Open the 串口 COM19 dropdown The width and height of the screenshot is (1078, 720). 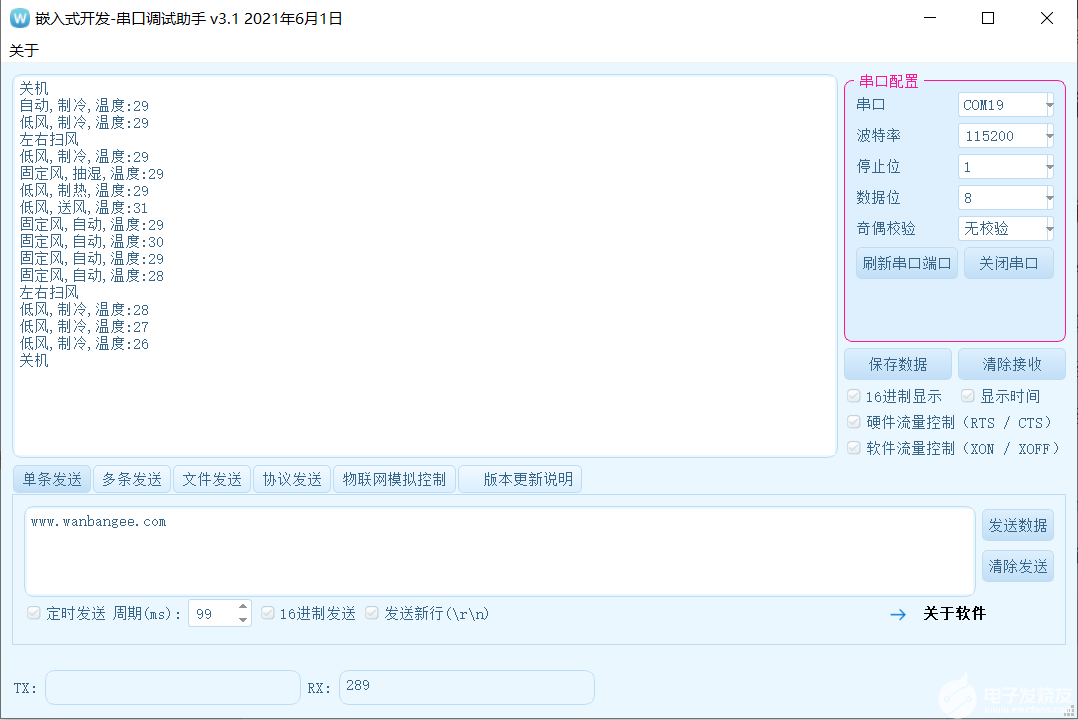(1005, 105)
